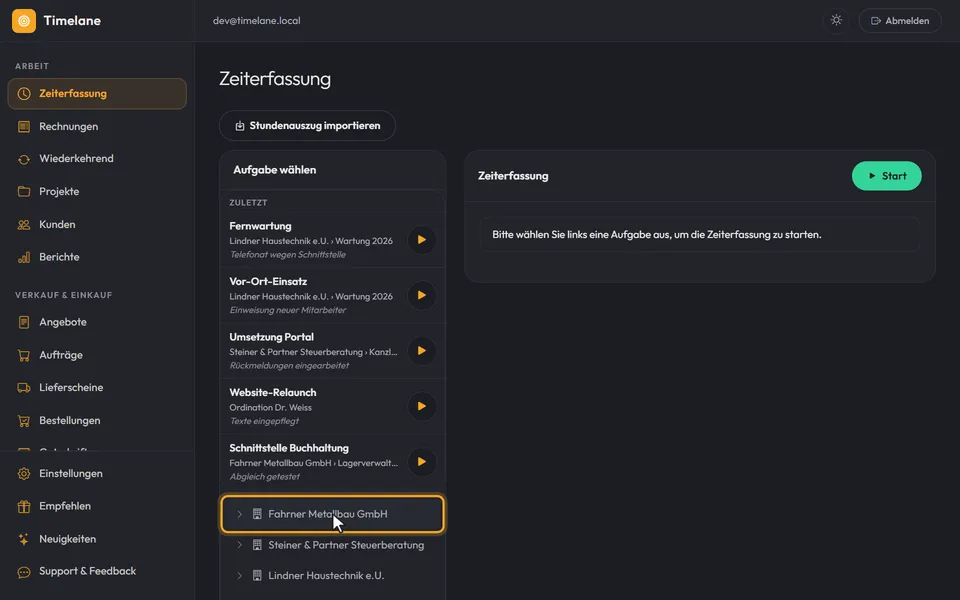This screenshot has height=600, width=960.
Task: Click the Support & Feedback chat icon
Action: [x=24, y=572]
